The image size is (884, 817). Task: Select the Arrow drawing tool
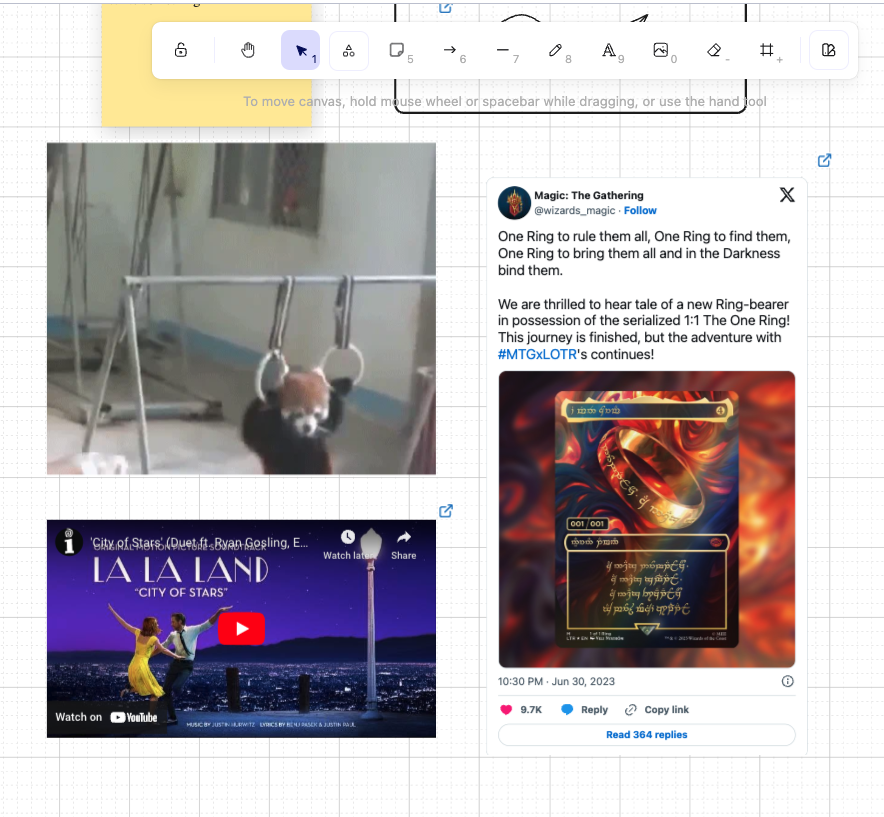pos(450,50)
